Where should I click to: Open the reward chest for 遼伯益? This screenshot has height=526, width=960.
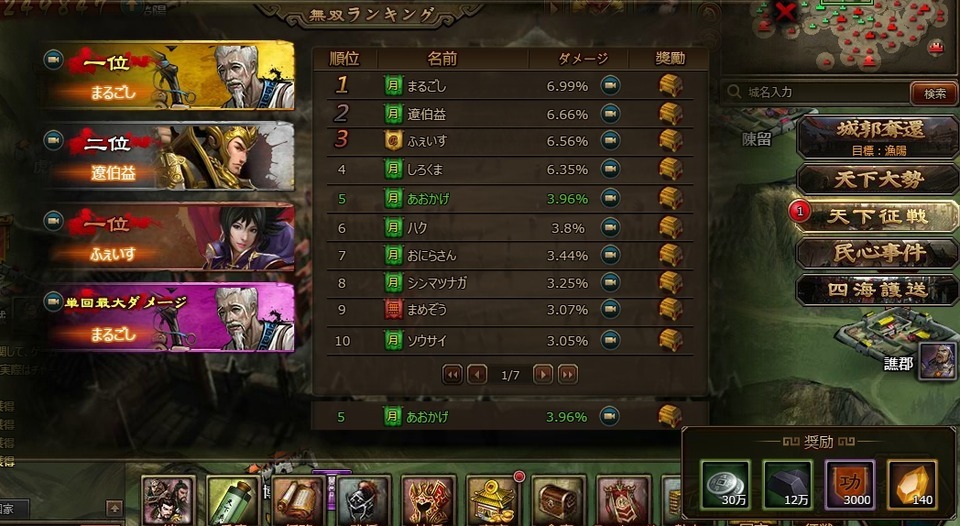point(670,114)
